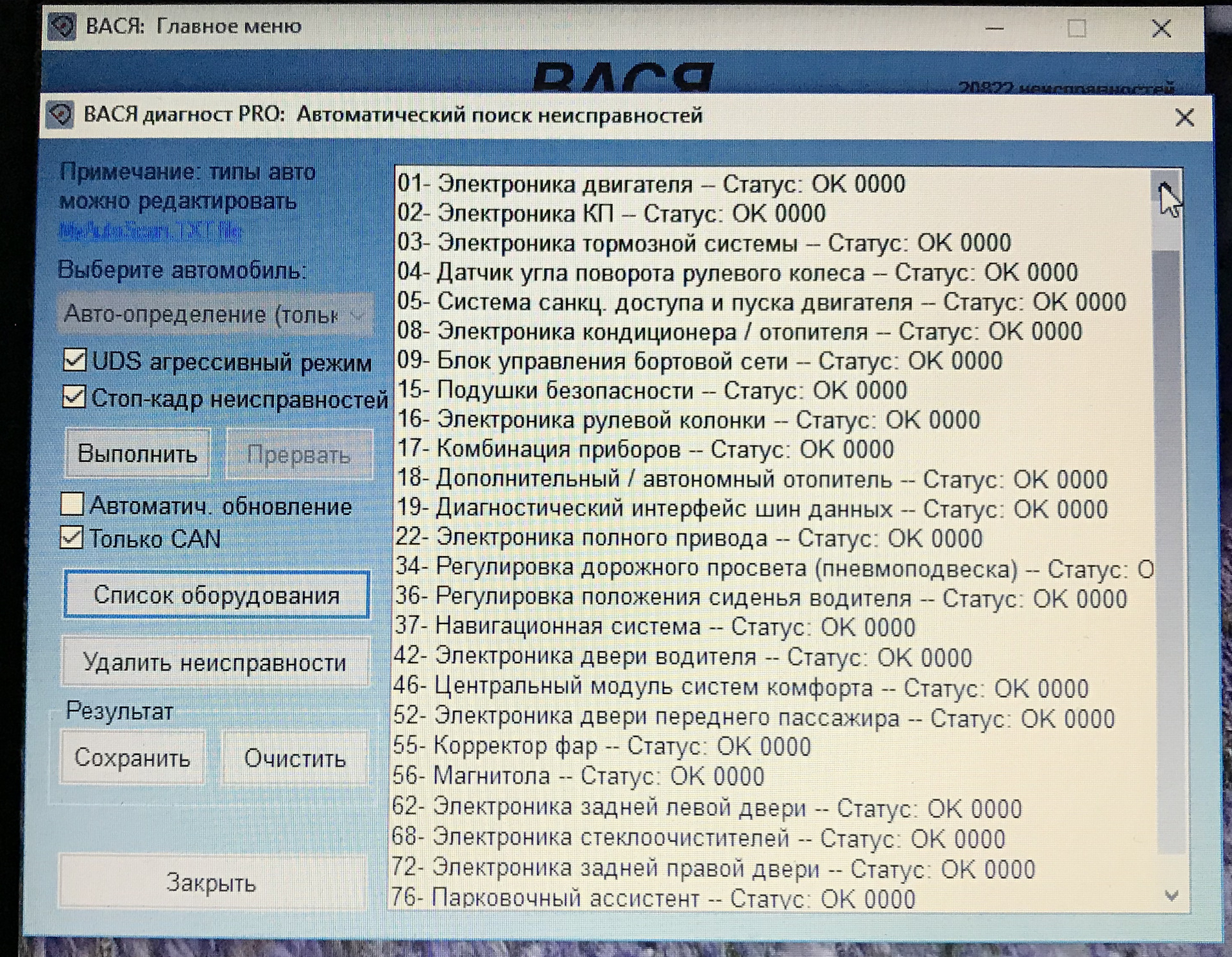Select row 22- Электроника полного привода
This screenshot has width=1232, height=957.
689,538
